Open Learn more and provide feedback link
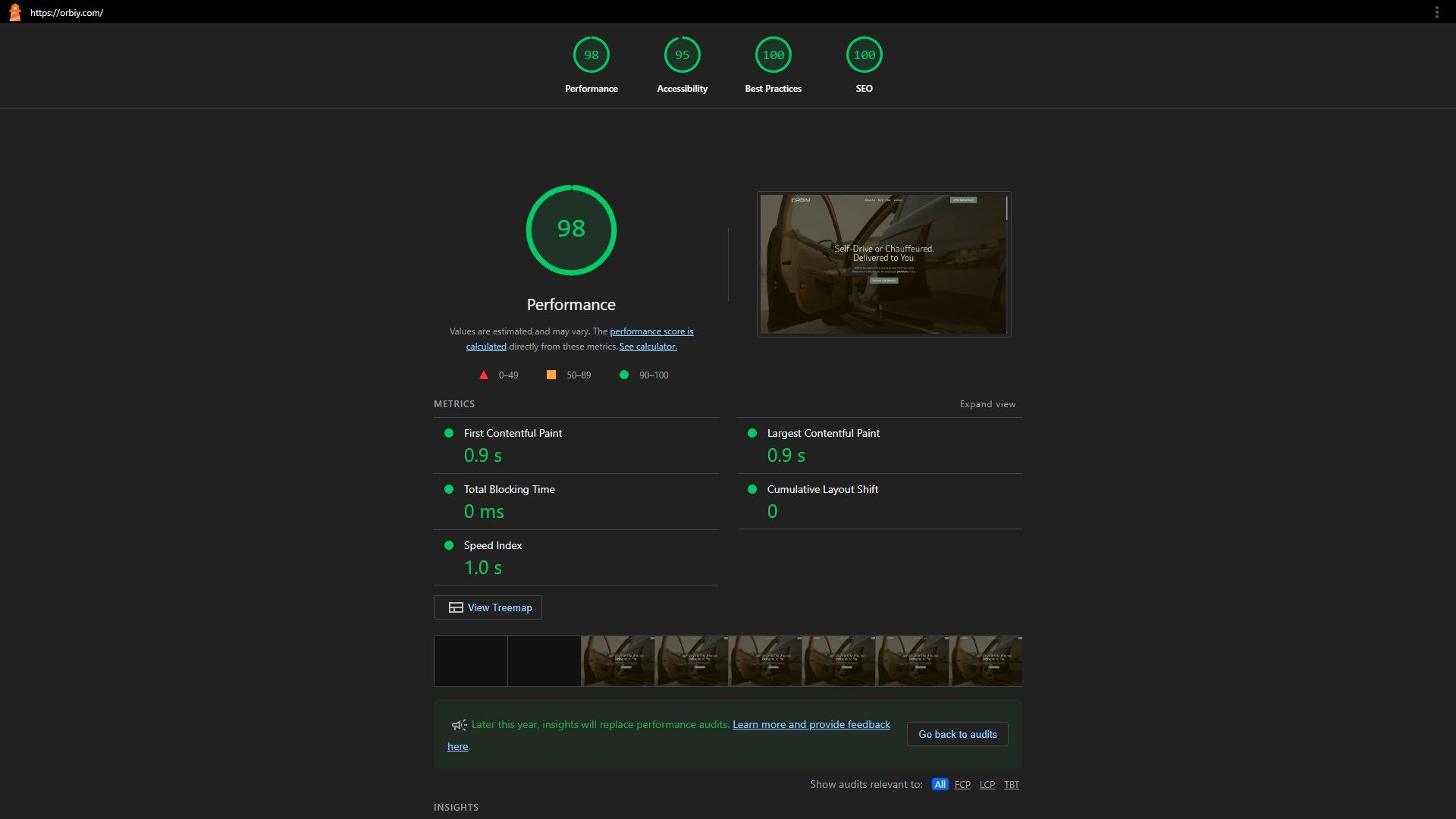The width and height of the screenshot is (1456, 819). click(811, 725)
